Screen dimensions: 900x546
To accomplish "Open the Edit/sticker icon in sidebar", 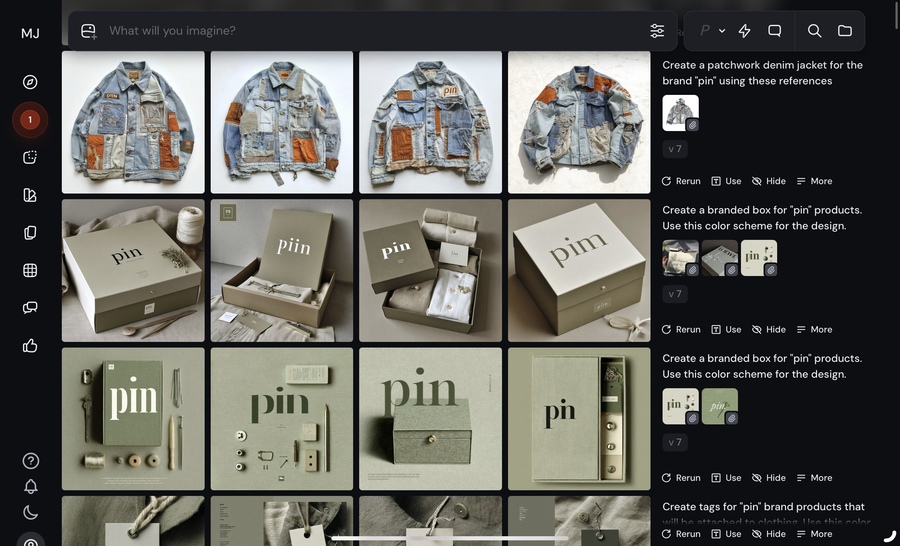I will tap(30, 157).
